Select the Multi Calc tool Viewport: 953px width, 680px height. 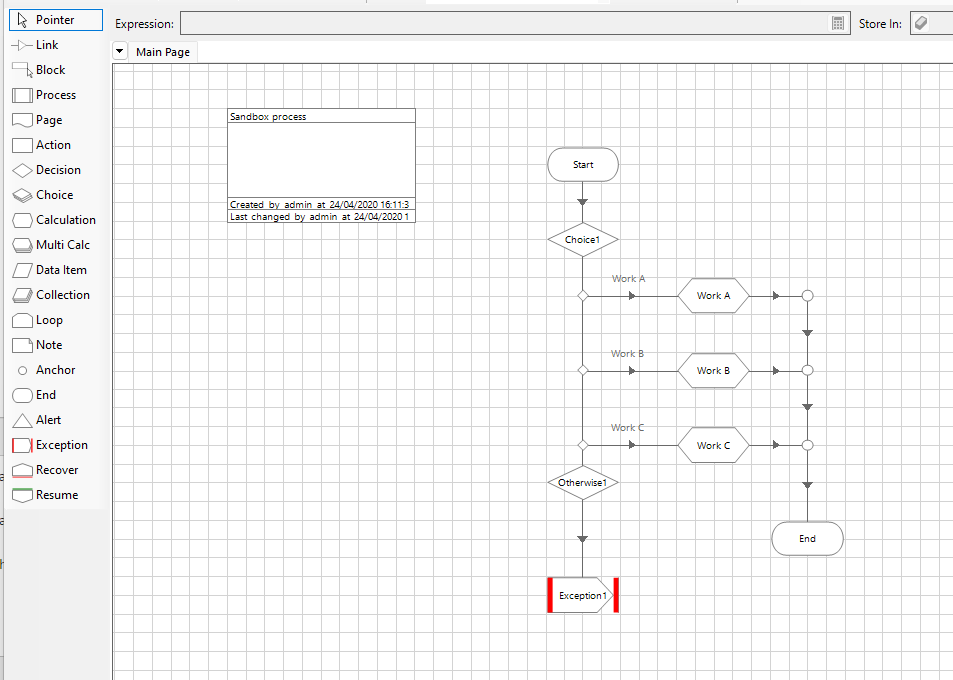(x=62, y=245)
